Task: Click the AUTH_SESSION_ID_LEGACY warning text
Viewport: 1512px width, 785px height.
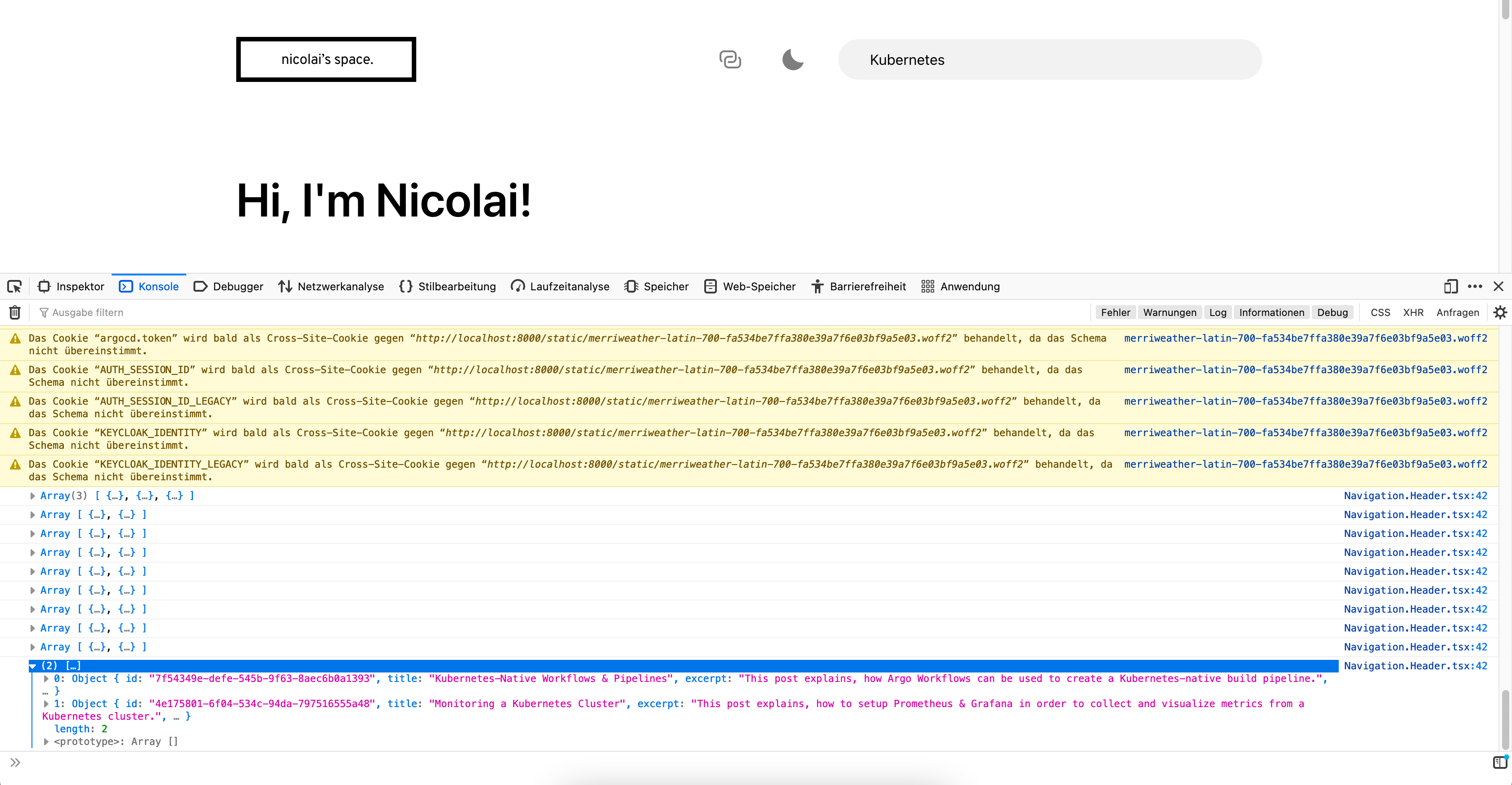Action: point(564,407)
